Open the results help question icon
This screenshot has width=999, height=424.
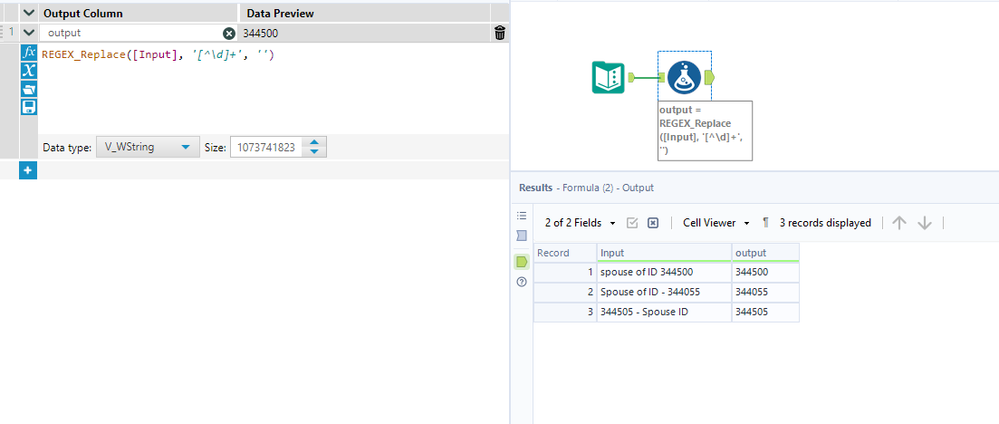522,281
